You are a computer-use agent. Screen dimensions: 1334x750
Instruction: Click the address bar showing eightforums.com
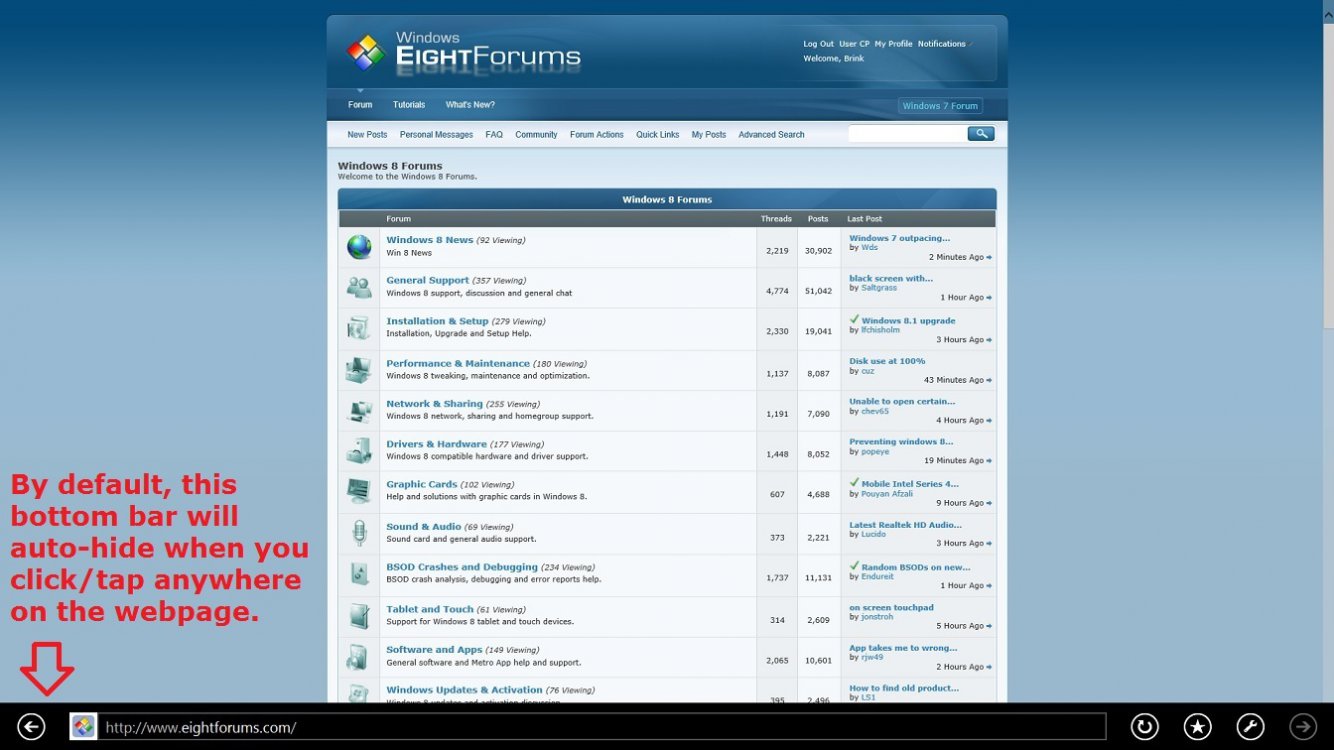coord(602,727)
